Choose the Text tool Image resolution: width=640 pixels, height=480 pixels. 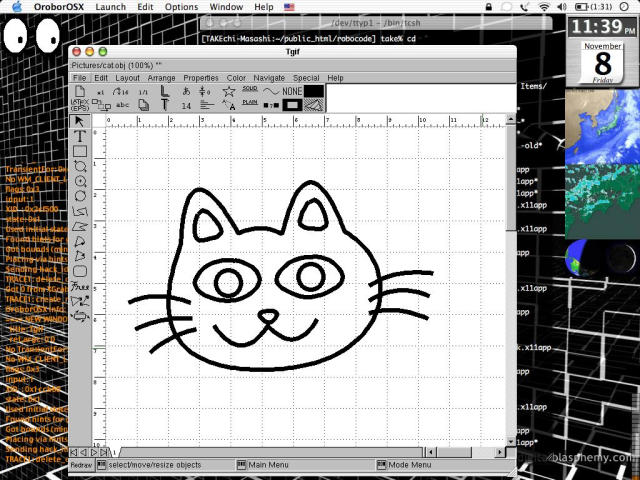pos(80,136)
